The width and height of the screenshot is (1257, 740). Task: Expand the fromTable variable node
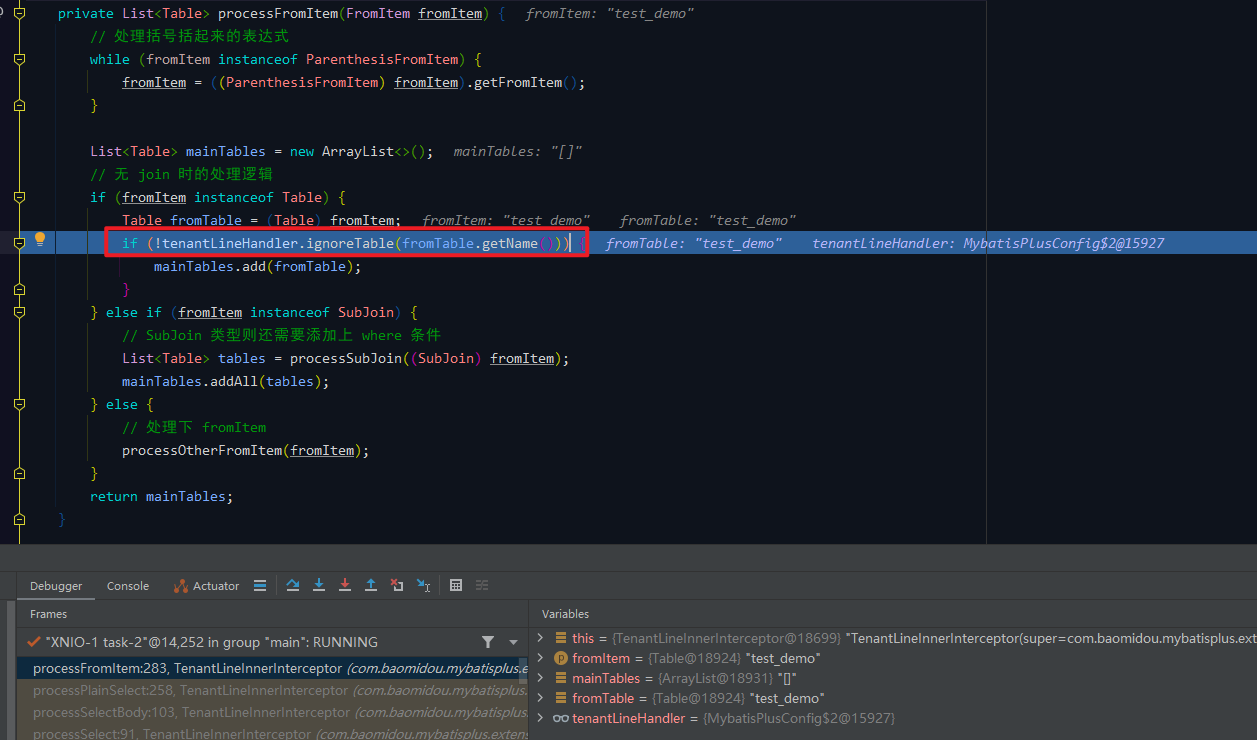click(541, 698)
